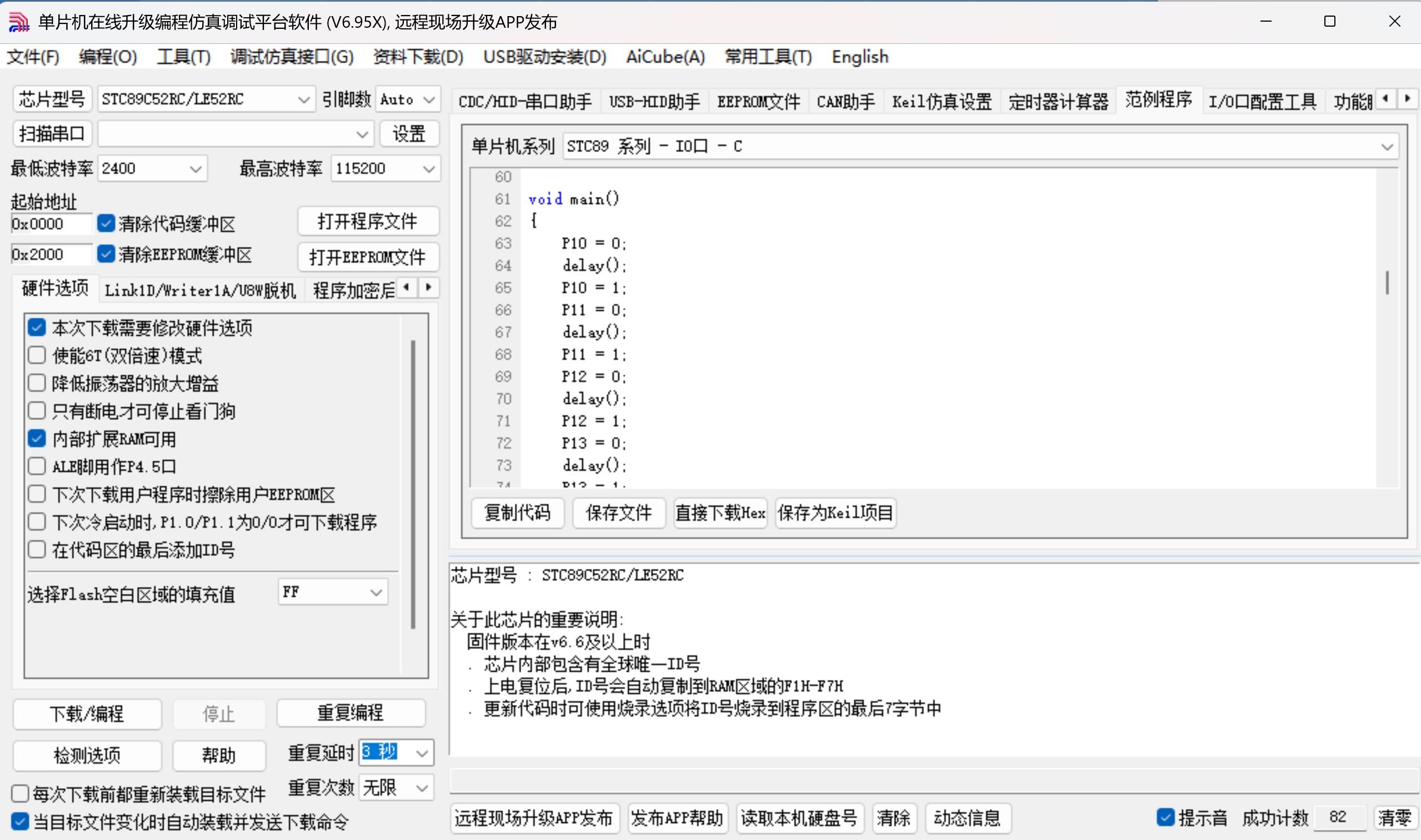Switch language via English menu
The image size is (1421, 840).
click(860, 57)
